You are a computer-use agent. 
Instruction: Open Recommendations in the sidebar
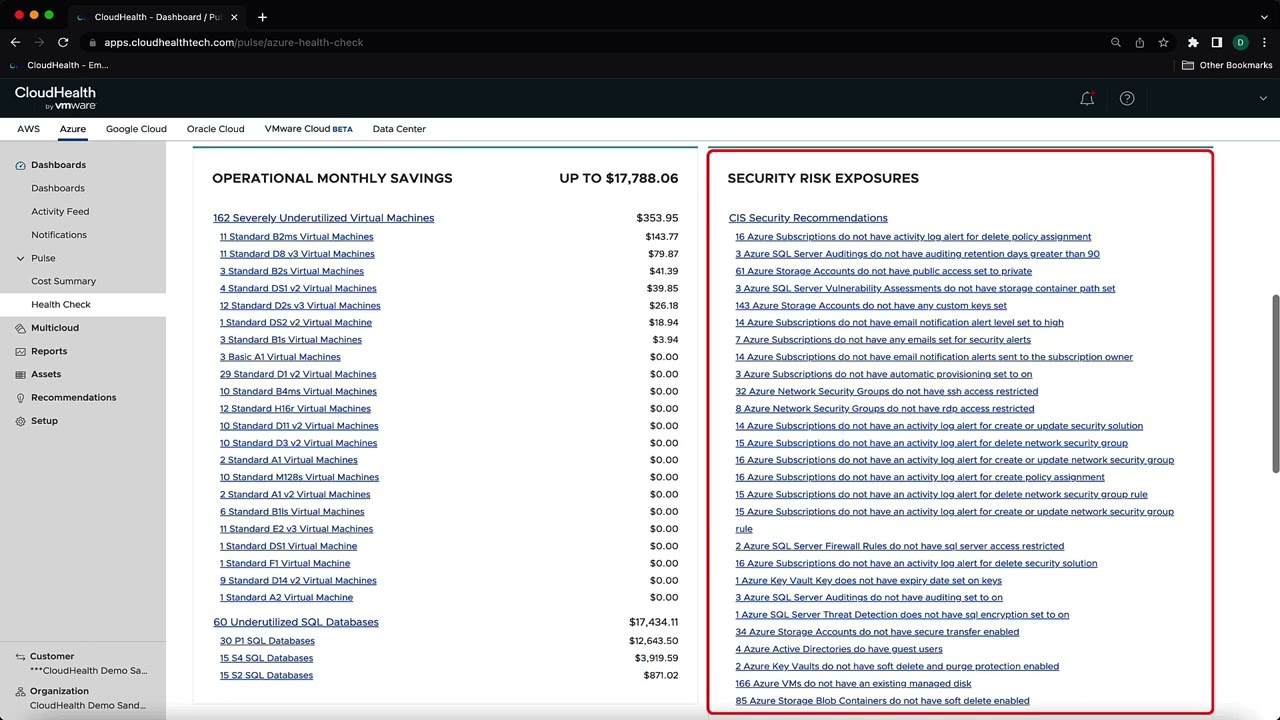73,398
